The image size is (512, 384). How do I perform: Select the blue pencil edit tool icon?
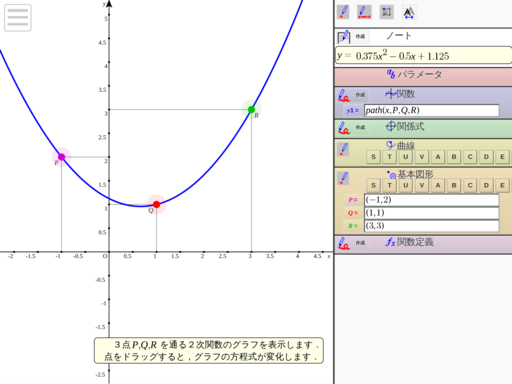coord(343,12)
